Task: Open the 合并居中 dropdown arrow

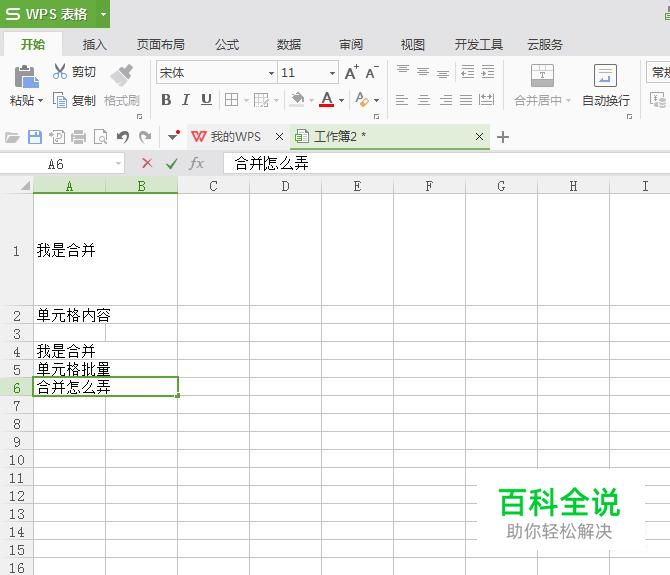Action: pos(568,101)
